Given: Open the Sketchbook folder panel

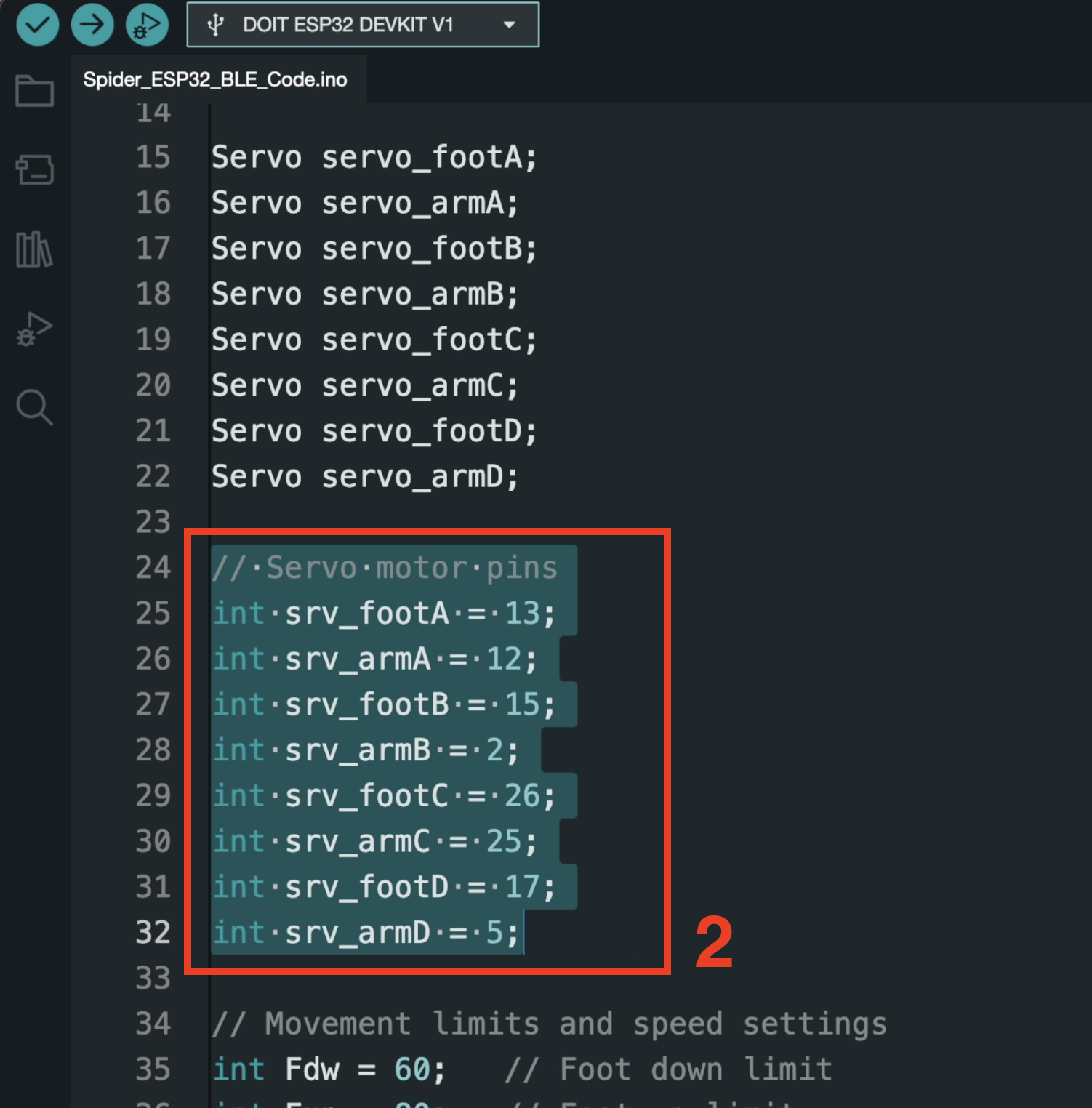Looking at the screenshot, I should (34, 92).
